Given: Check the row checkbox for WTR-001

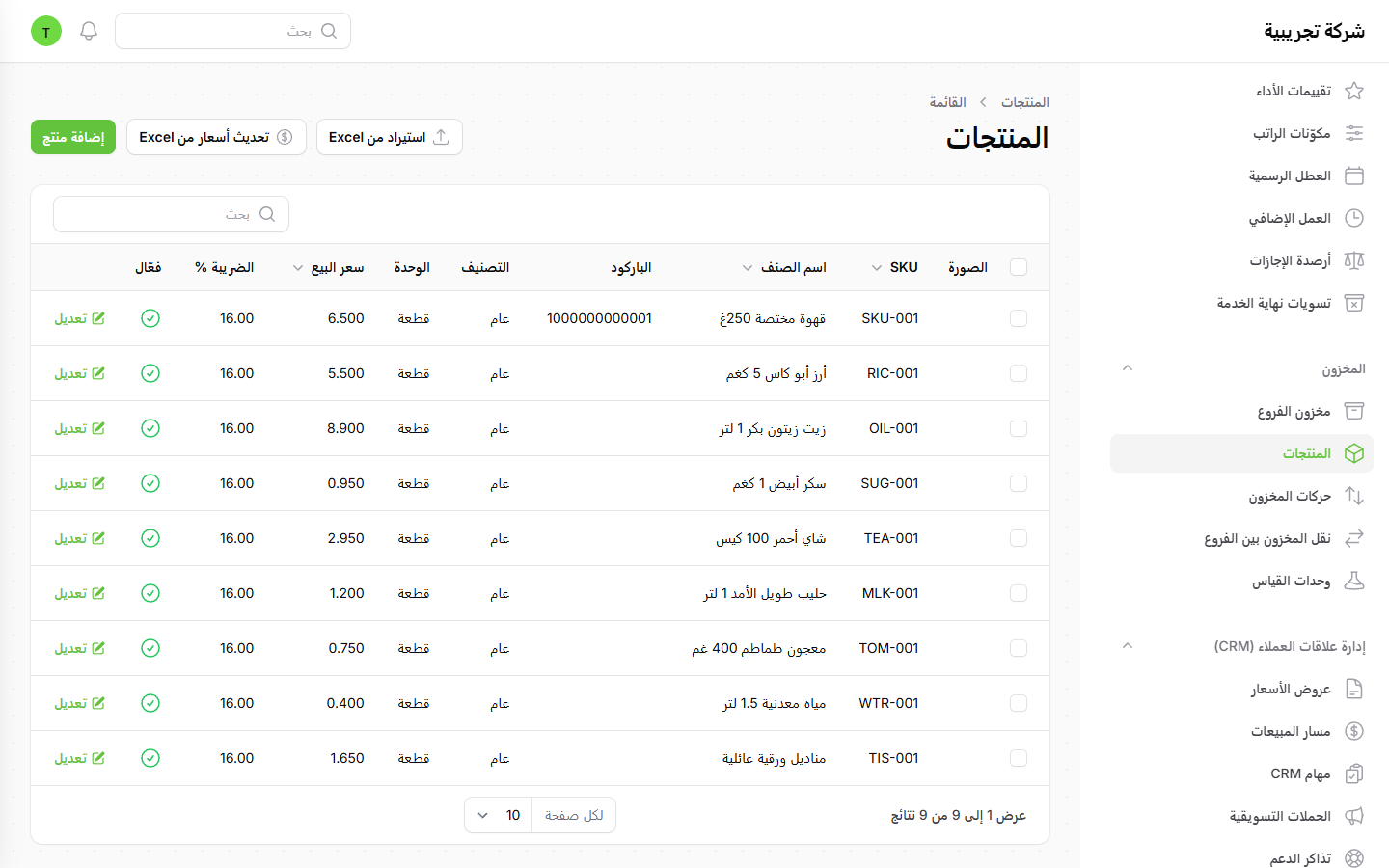Looking at the screenshot, I should [1019, 703].
